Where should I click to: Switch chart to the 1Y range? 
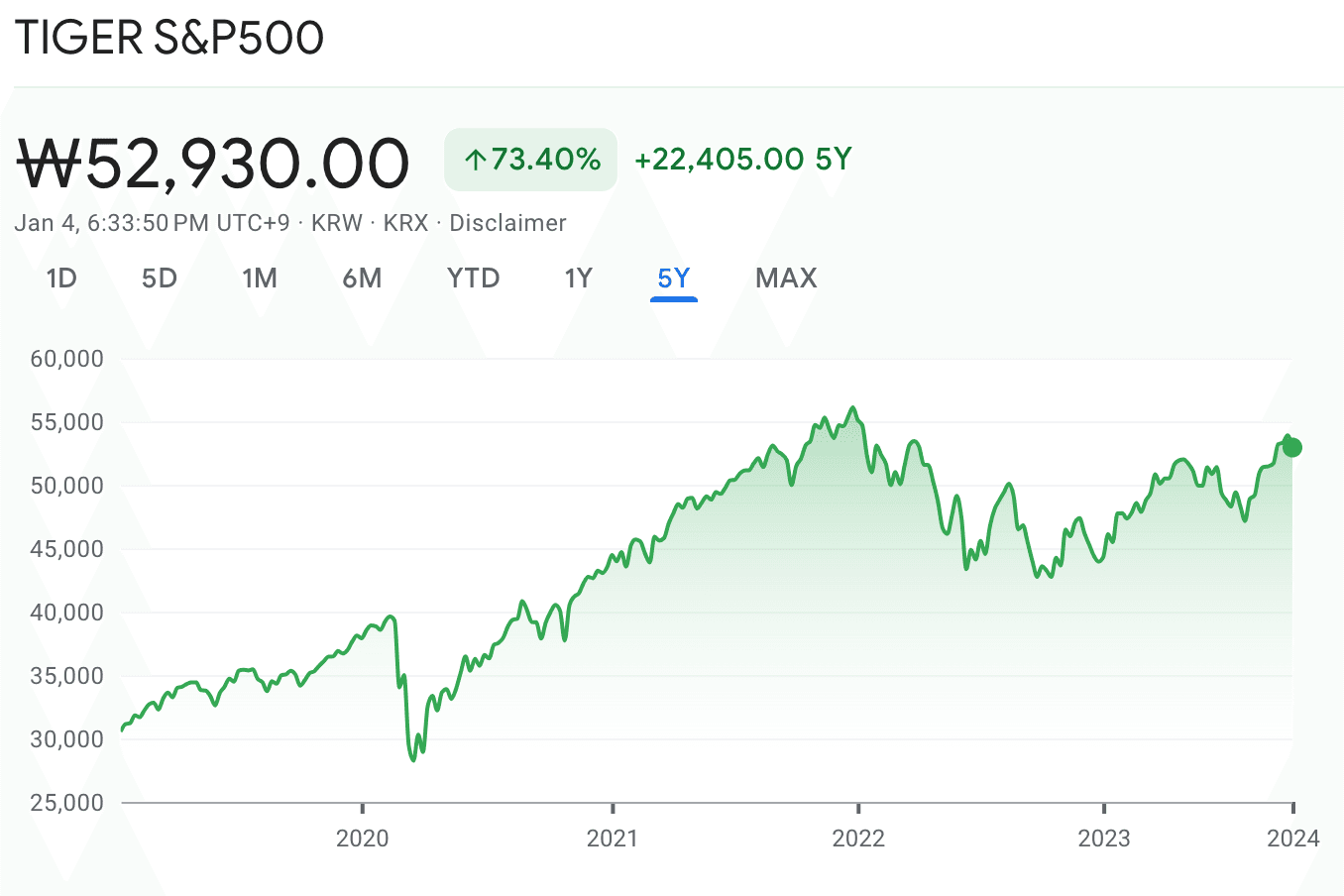578,279
